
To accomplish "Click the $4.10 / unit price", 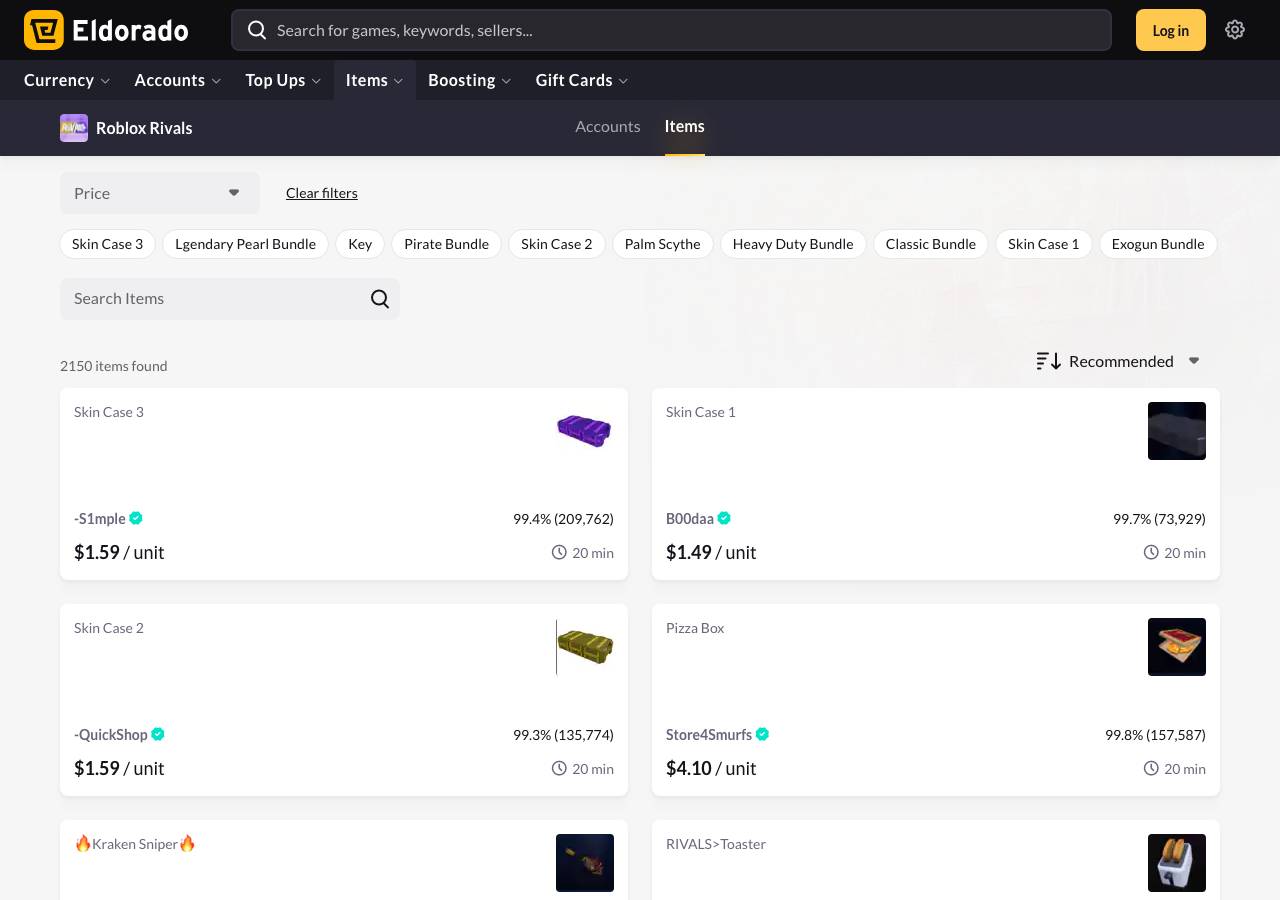I will [x=711, y=768].
